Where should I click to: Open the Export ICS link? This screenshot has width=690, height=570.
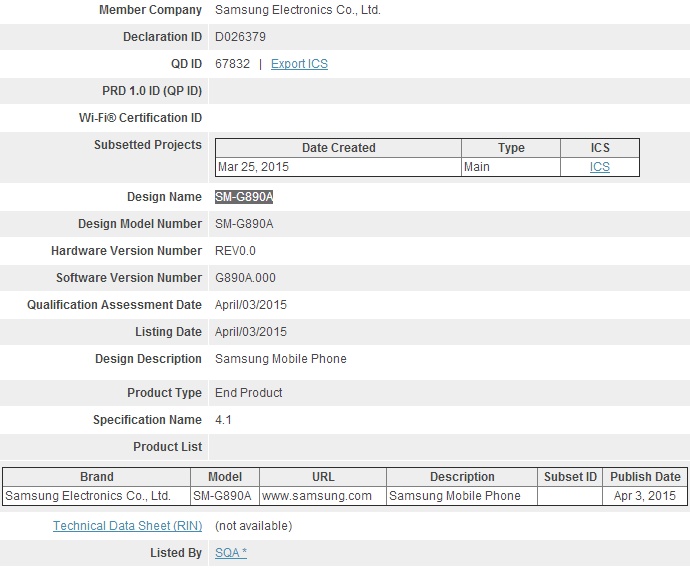(299, 64)
